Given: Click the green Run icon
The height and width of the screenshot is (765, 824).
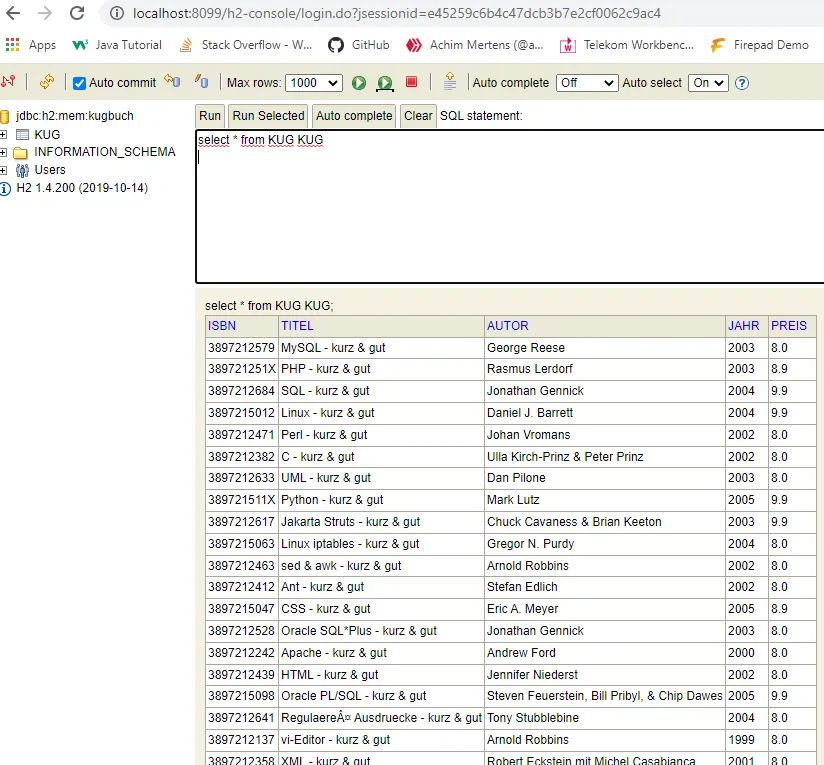Looking at the screenshot, I should click(x=359, y=83).
